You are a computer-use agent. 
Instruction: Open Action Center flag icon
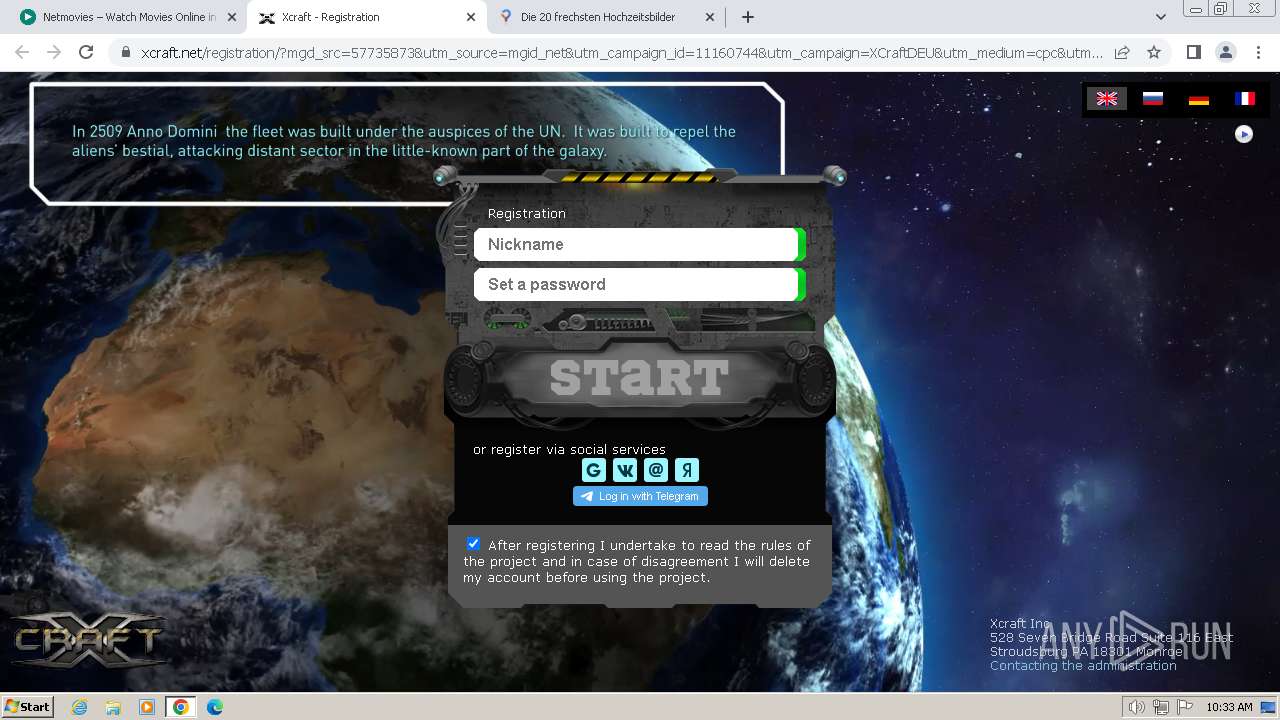point(1184,707)
